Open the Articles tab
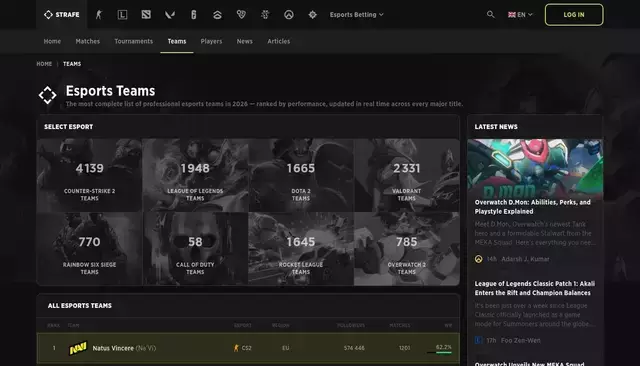 tap(279, 41)
